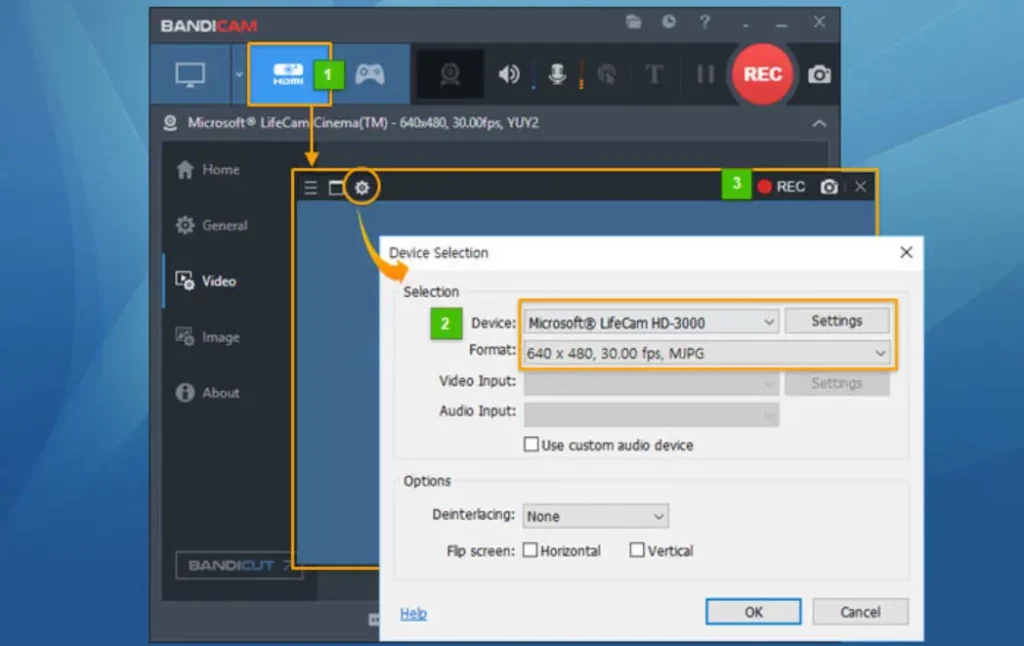1024x646 pixels.
Task: Enable Use custom audio device checkbox
Action: (531, 445)
